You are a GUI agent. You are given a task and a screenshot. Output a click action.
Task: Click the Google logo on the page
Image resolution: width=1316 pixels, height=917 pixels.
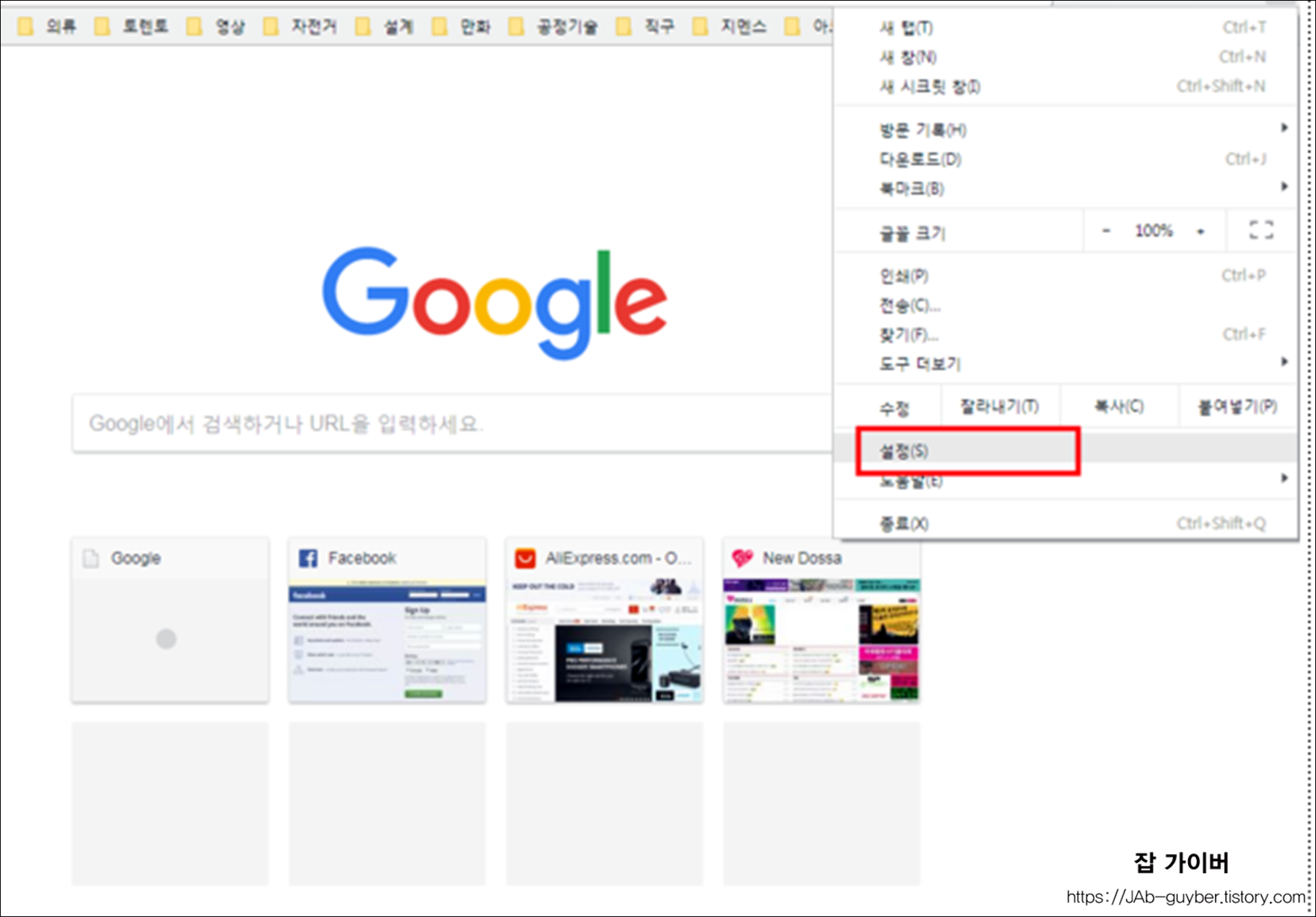click(x=495, y=302)
